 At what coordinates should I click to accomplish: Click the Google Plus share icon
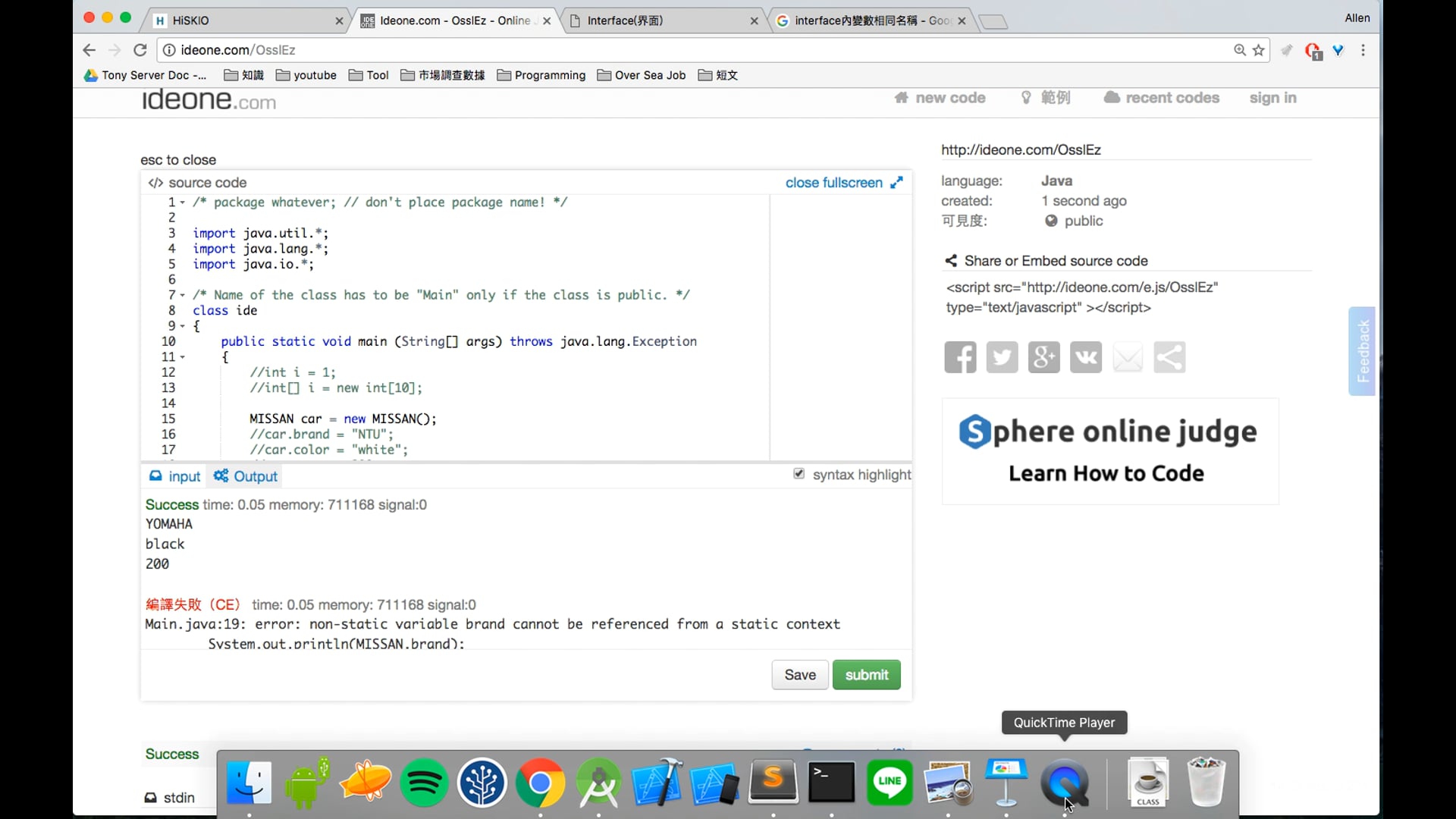[1043, 357]
